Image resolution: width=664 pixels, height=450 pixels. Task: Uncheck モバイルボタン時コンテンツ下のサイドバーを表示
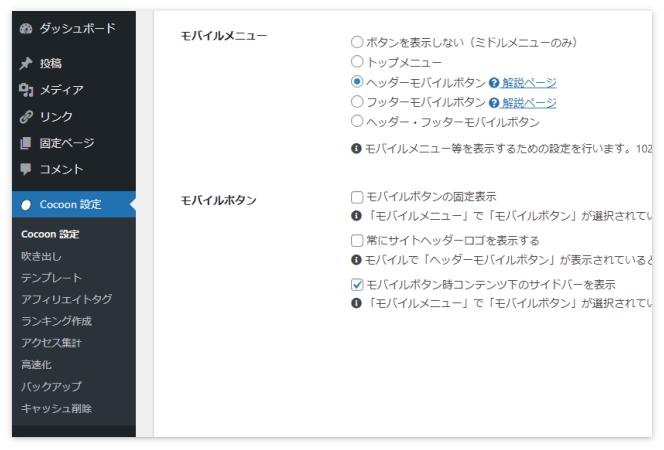tap(357, 285)
